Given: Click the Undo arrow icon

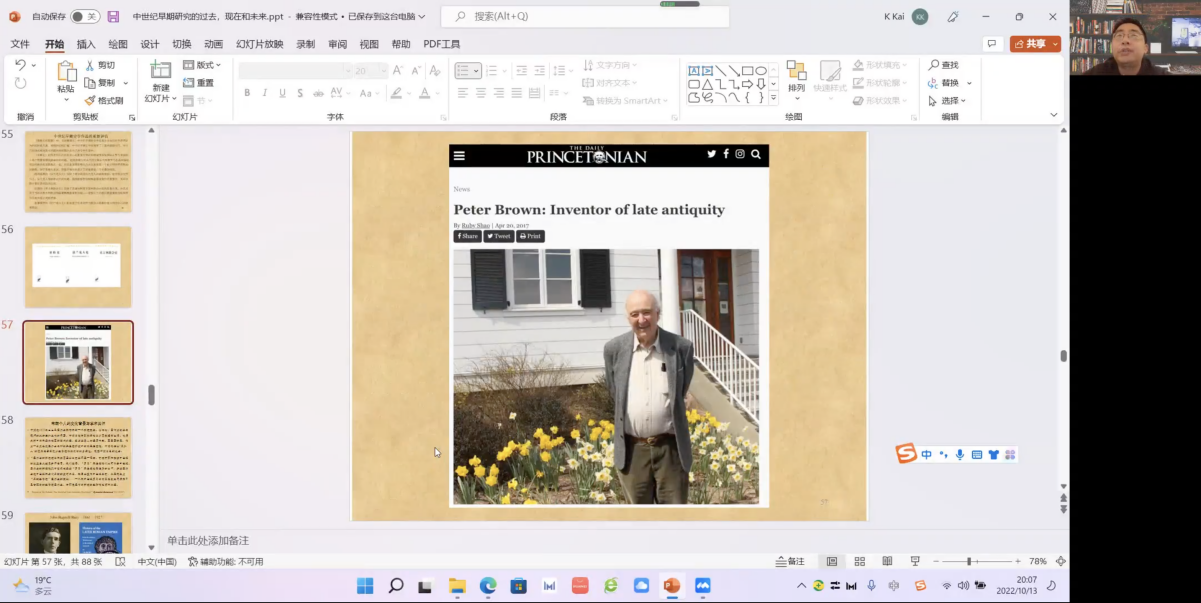Looking at the screenshot, I should coord(20,66).
